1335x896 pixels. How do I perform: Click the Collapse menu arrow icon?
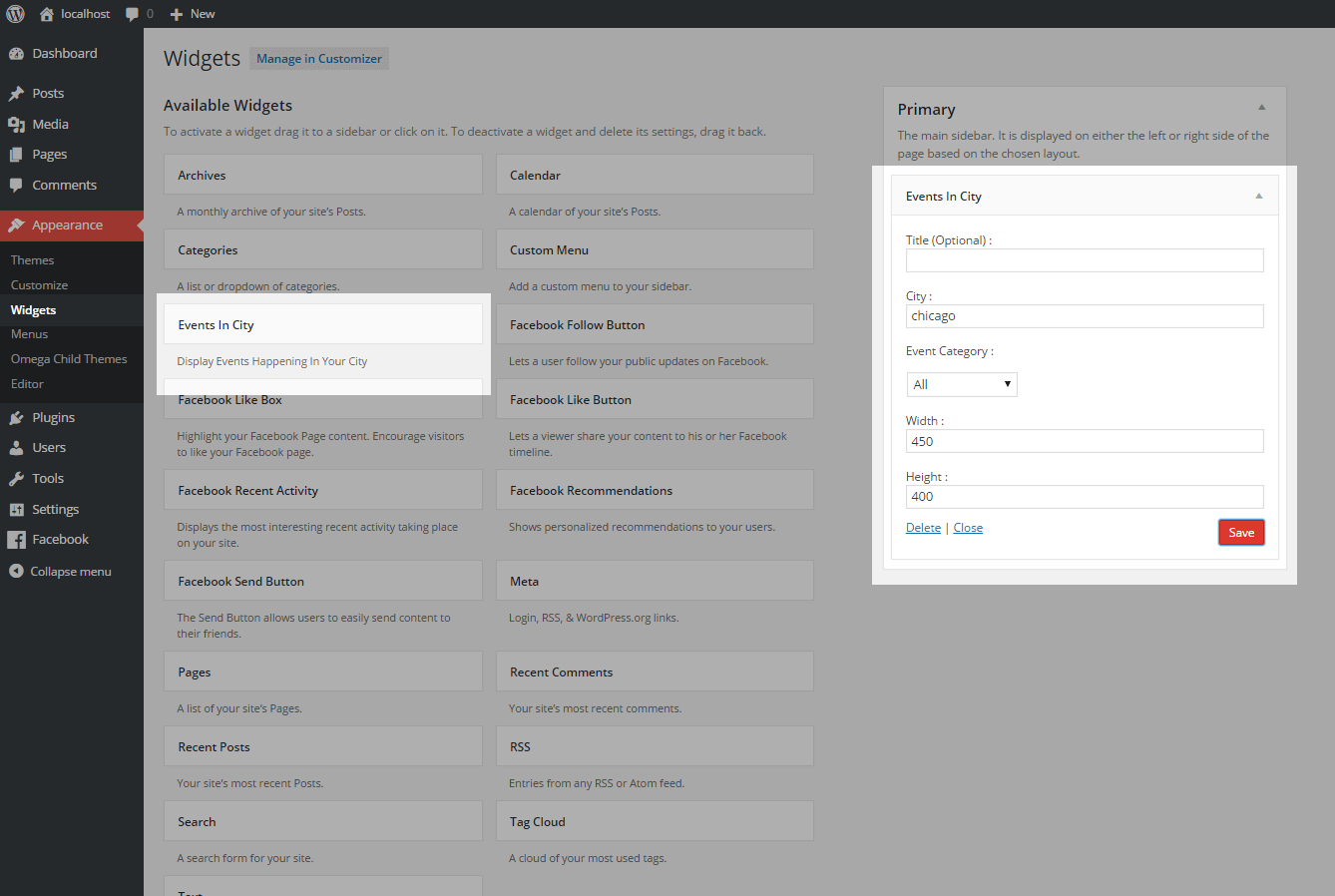pyautogui.click(x=16, y=572)
